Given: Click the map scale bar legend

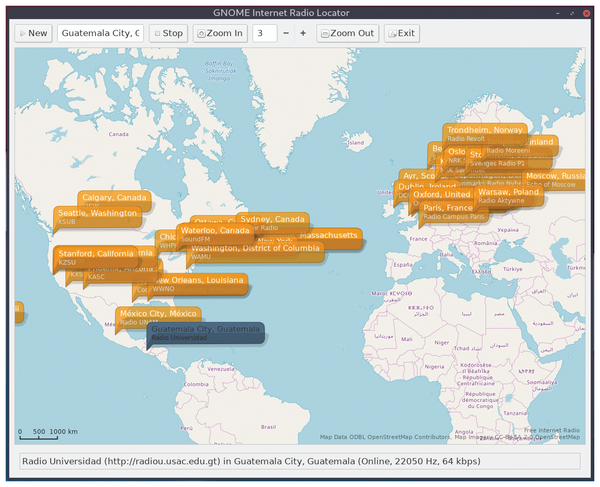Looking at the screenshot, I should tap(48, 434).
